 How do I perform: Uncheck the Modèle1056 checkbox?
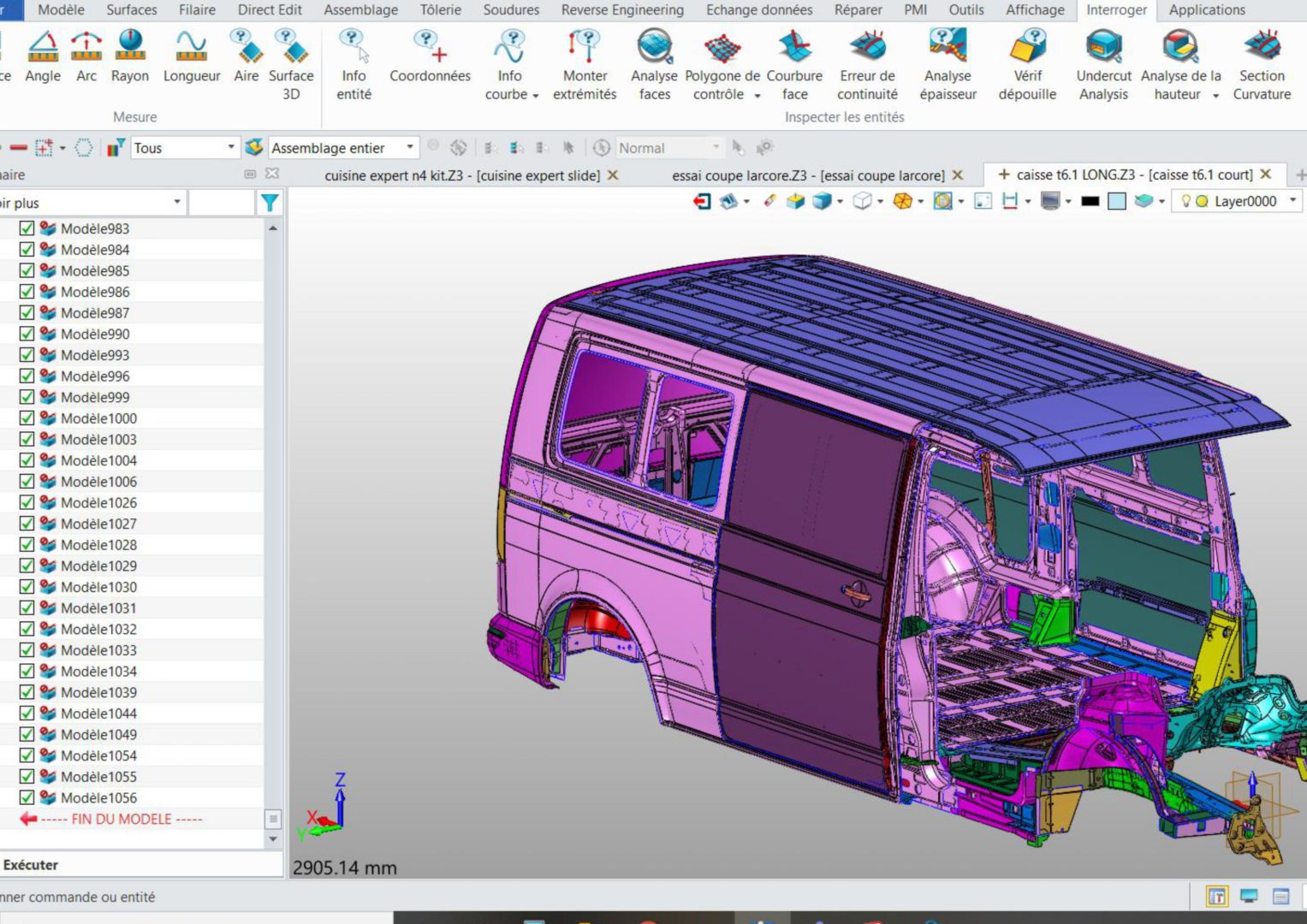(27, 797)
